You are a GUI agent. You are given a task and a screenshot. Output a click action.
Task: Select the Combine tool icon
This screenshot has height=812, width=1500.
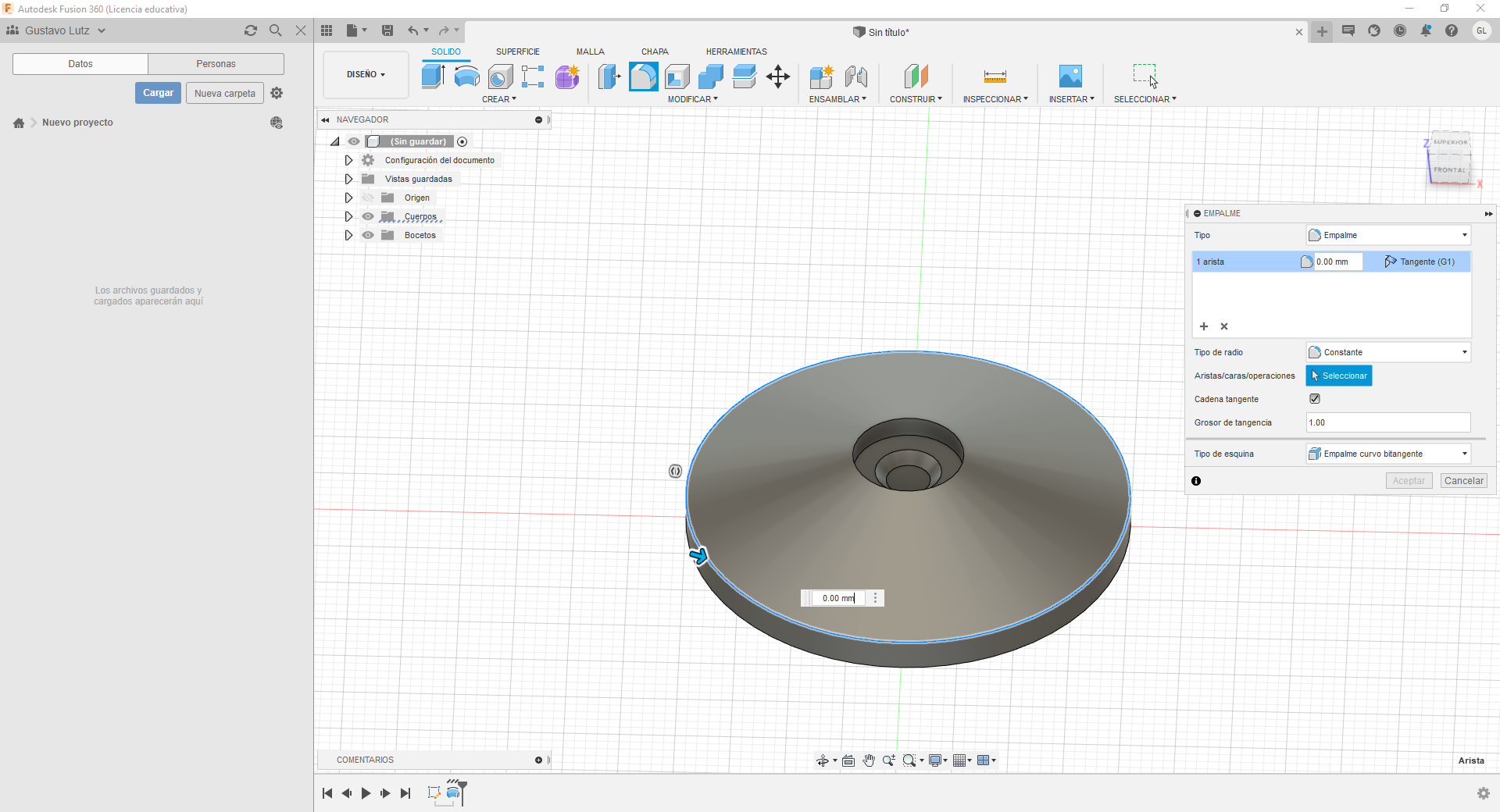pos(711,77)
